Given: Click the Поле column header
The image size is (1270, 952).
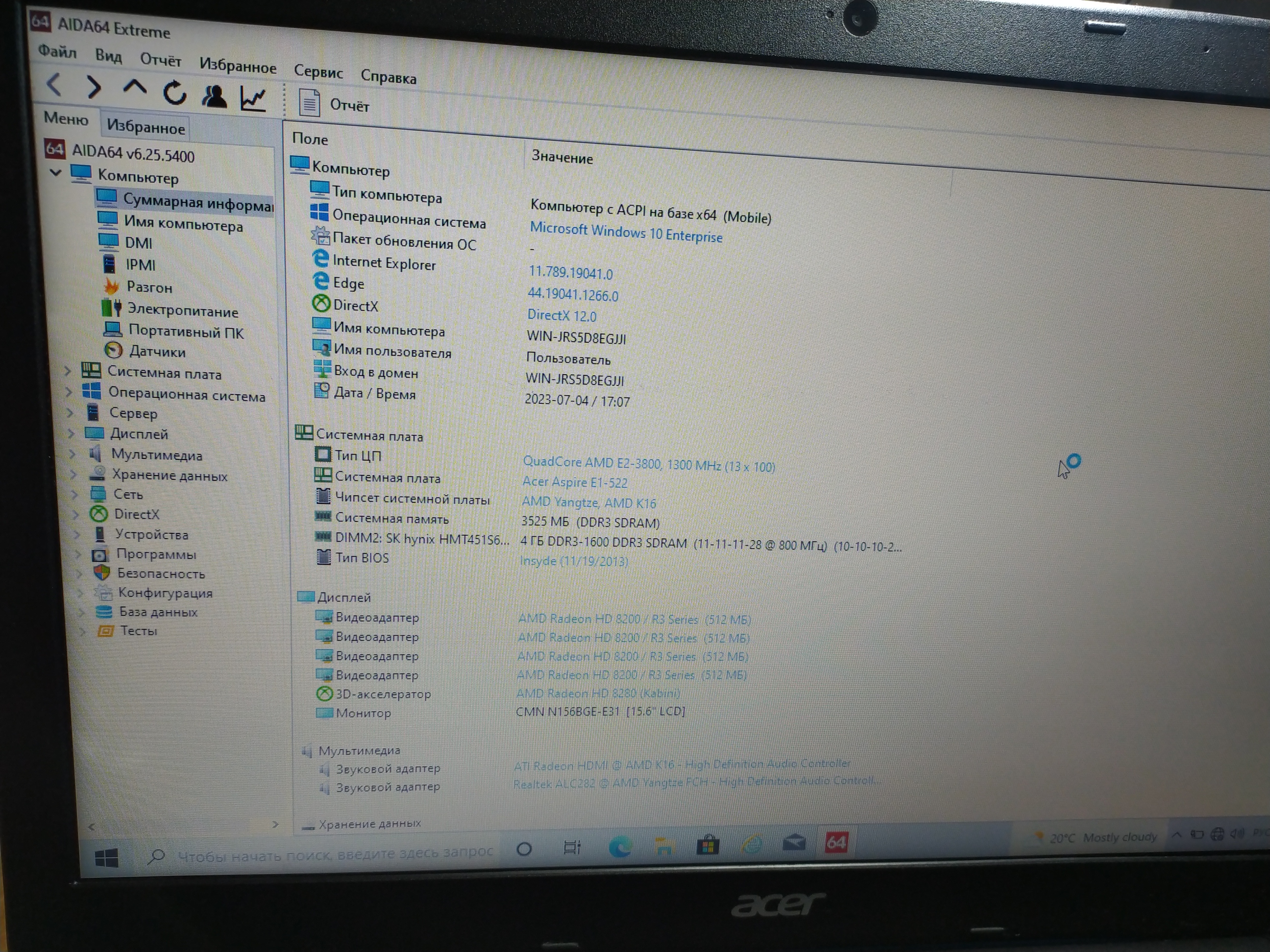Looking at the screenshot, I should [310, 139].
